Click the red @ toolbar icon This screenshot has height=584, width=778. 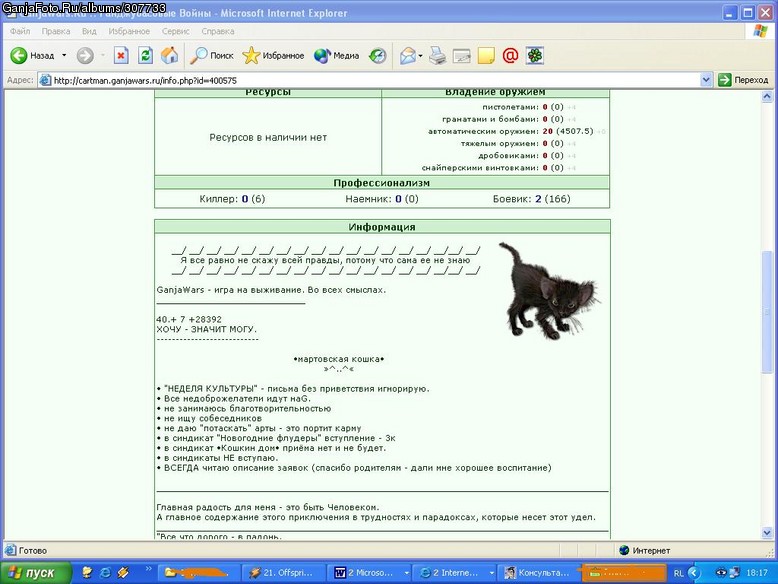510,56
